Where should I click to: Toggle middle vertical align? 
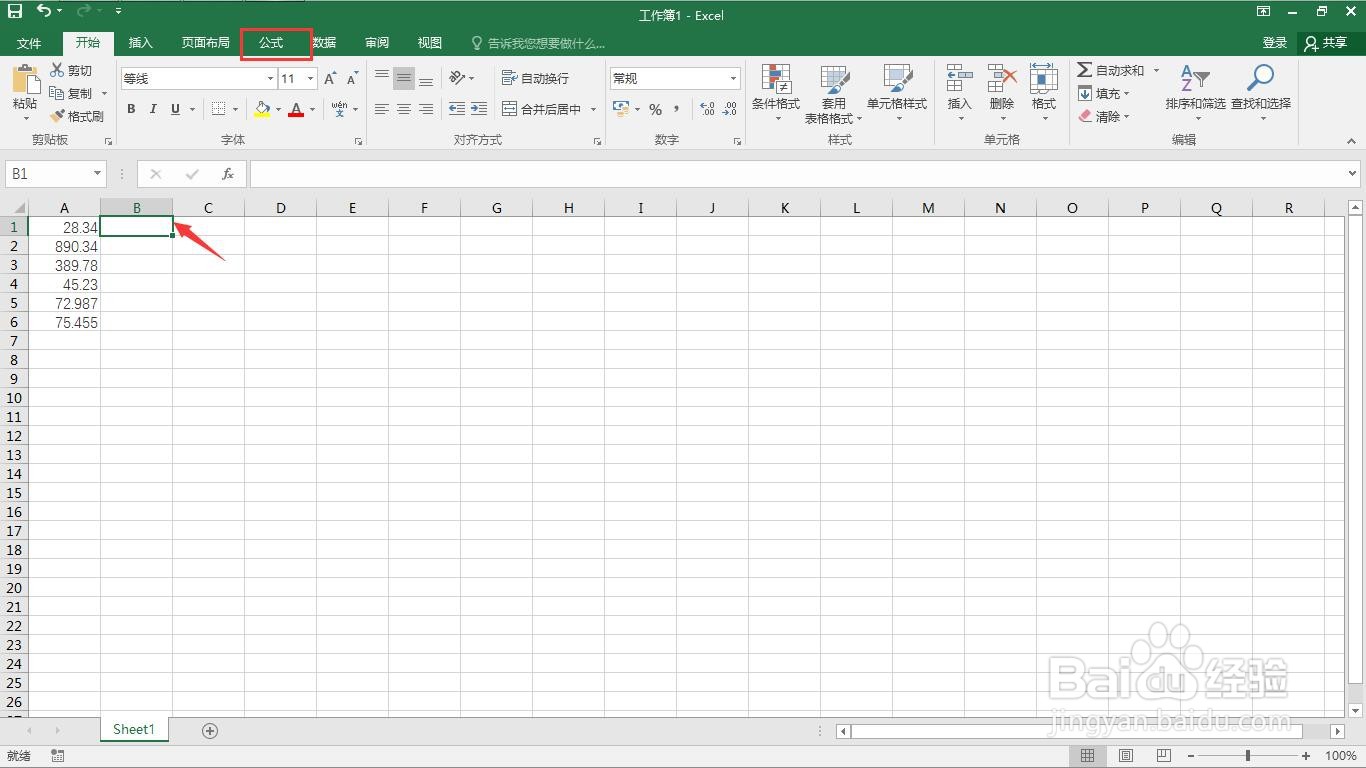point(404,78)
